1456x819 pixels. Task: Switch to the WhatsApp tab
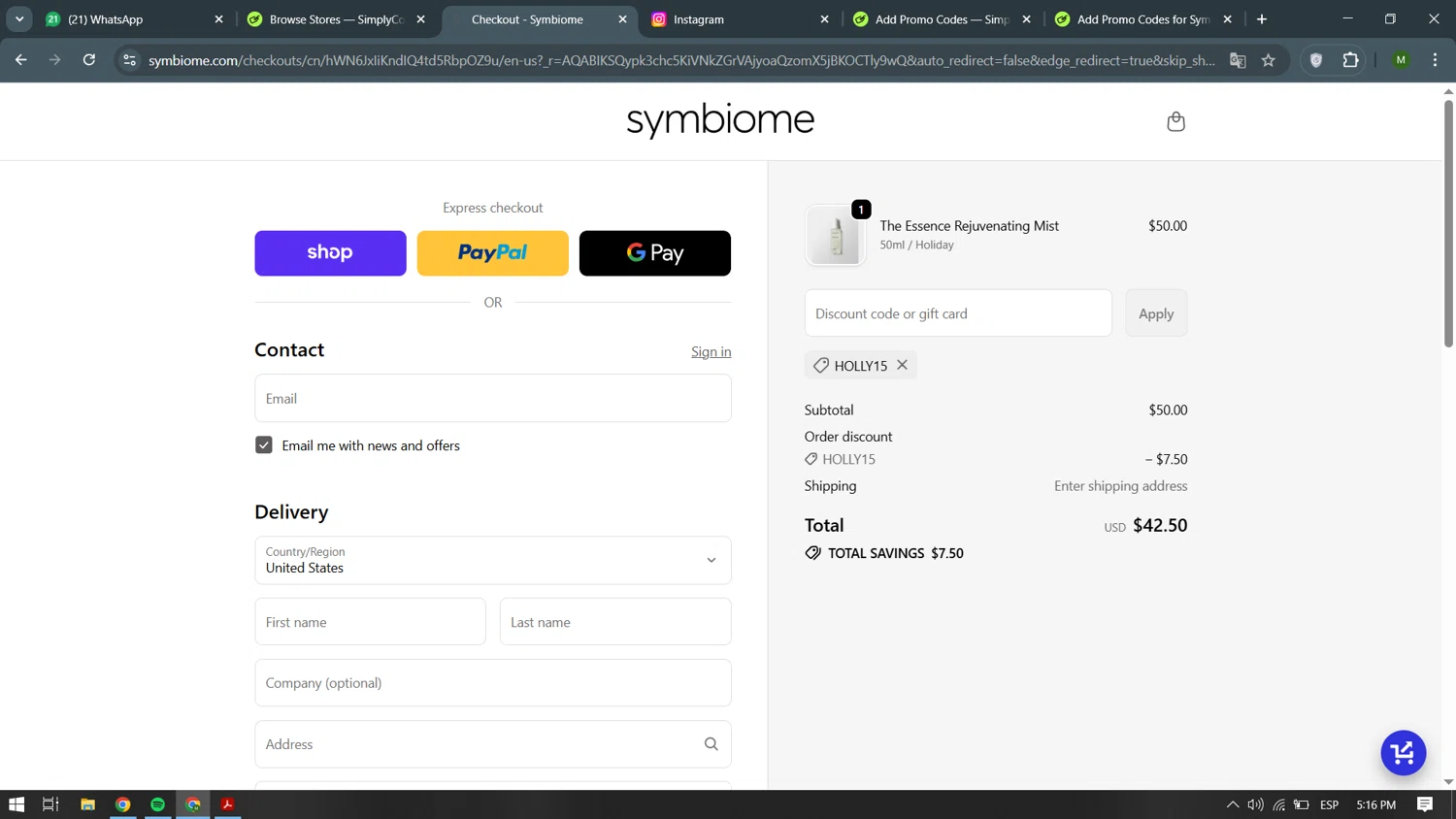pos(134,19)
